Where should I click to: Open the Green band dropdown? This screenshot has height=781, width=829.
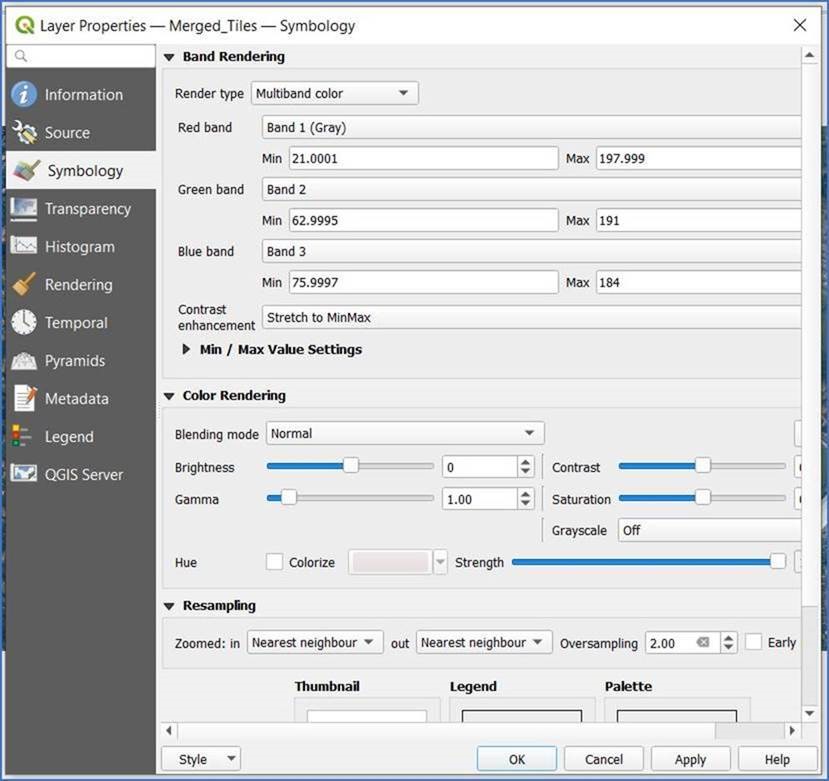pos(531,189)
